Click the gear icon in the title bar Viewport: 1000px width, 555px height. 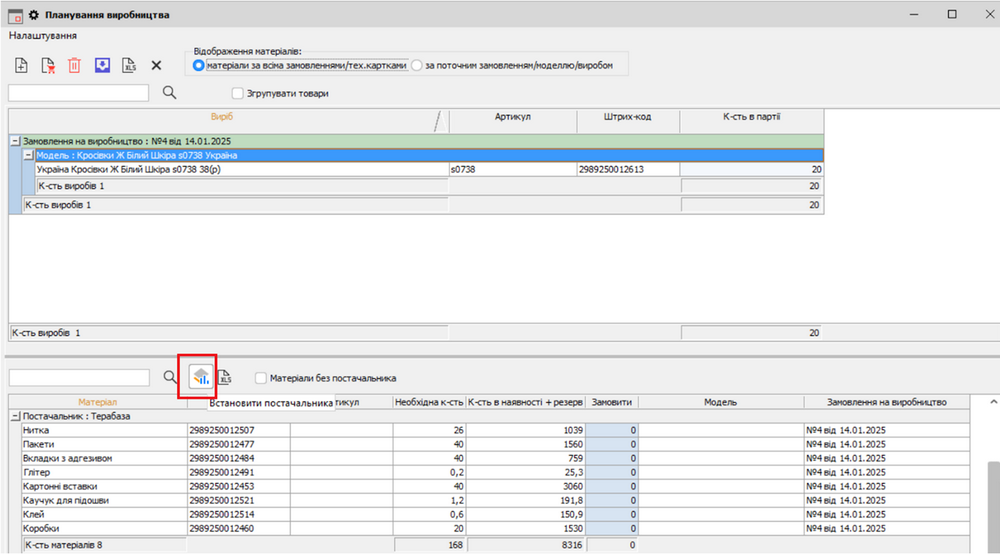pos(34,15)
